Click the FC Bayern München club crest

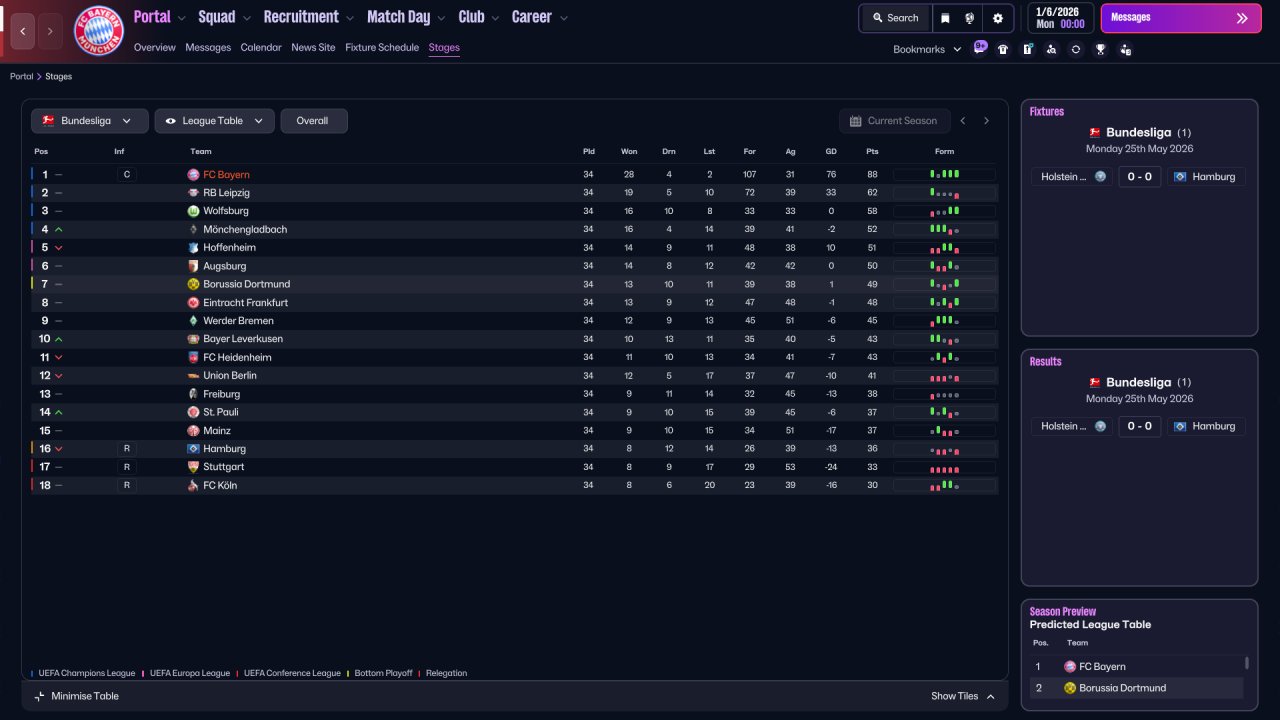click(99, 31)
